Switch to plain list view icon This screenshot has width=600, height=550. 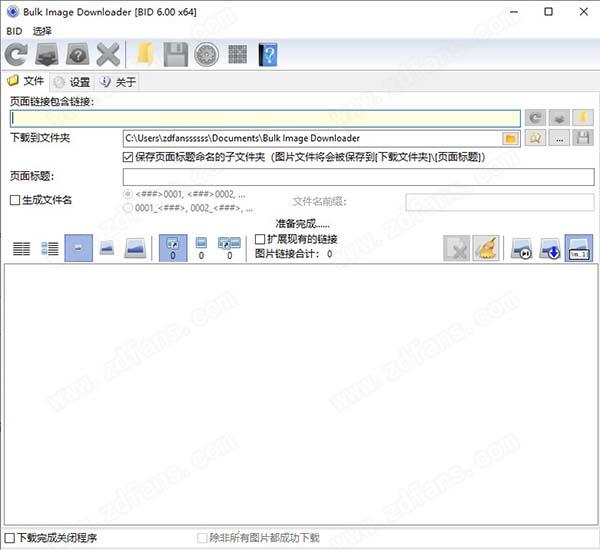(x=21, y=248)
